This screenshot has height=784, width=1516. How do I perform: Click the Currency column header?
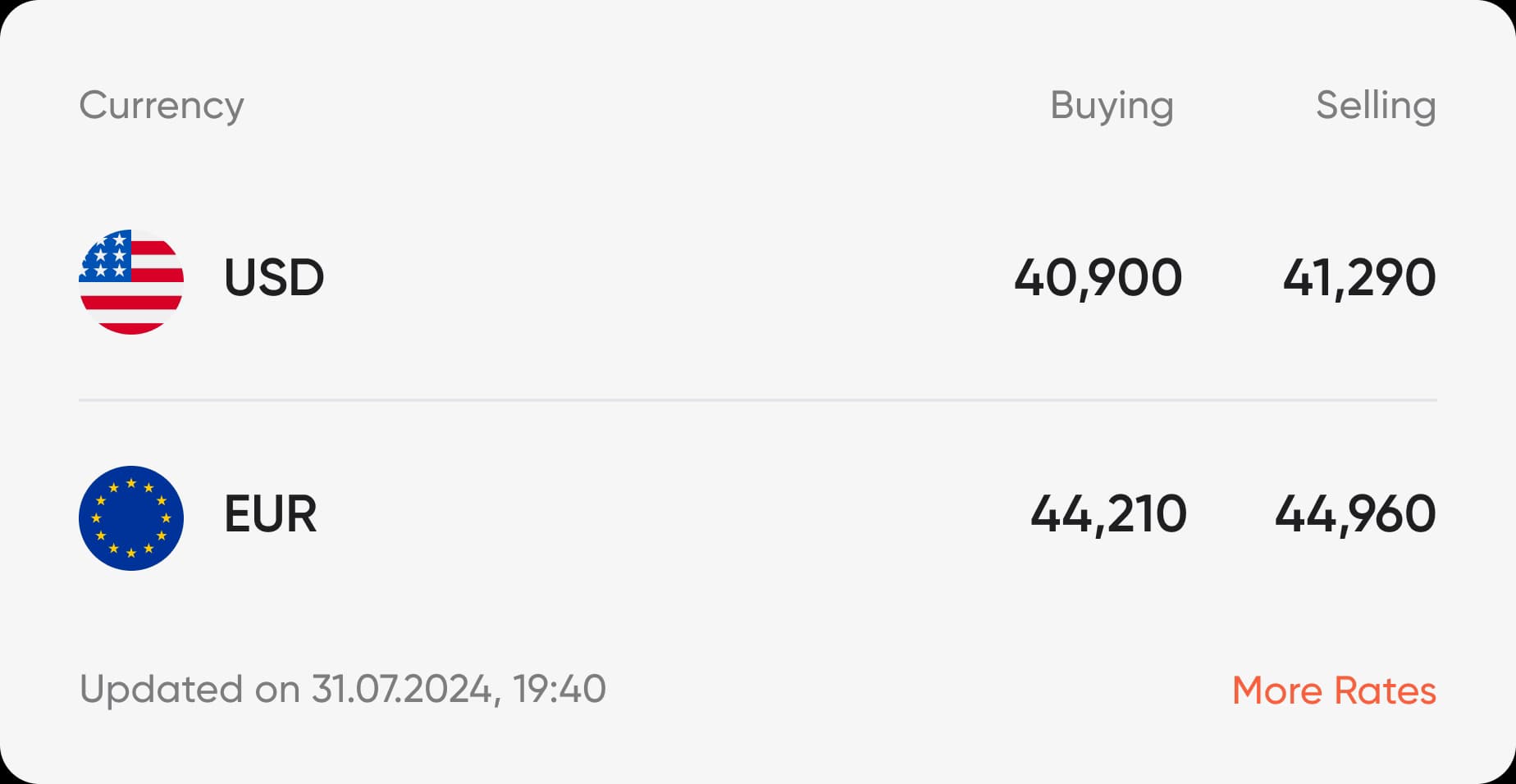162,106
